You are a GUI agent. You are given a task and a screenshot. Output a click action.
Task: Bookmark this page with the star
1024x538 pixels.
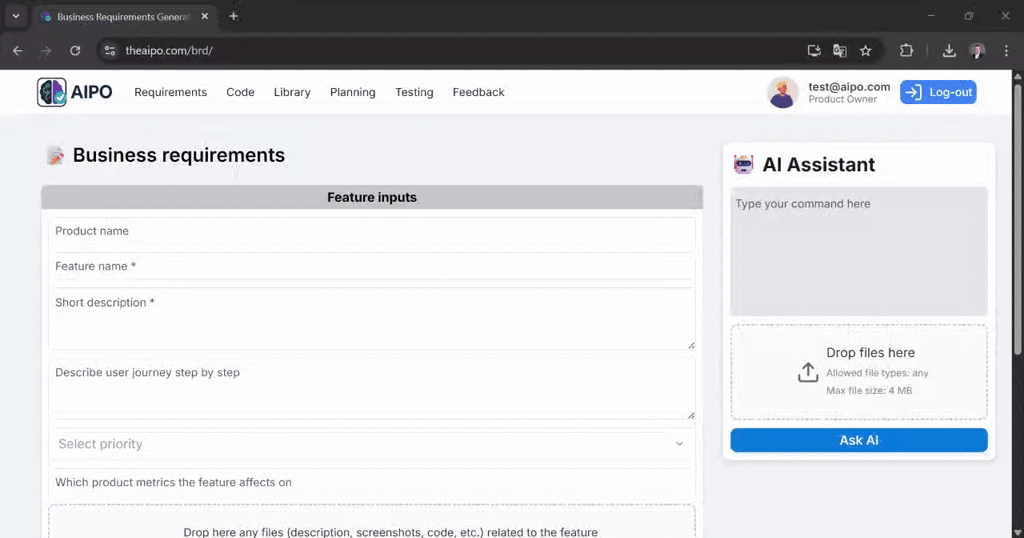pos(865,50)
